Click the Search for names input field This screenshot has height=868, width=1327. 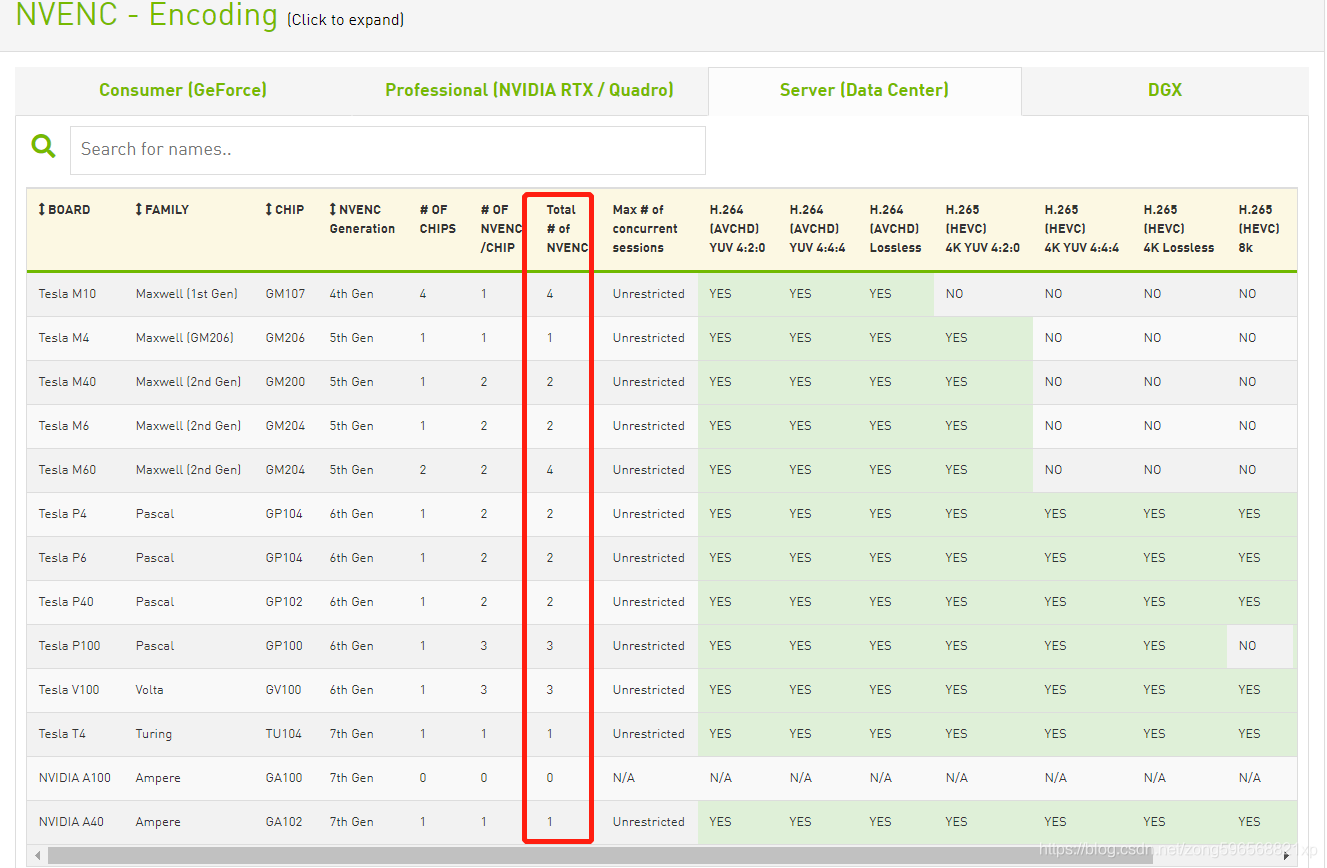pos(388,150)
